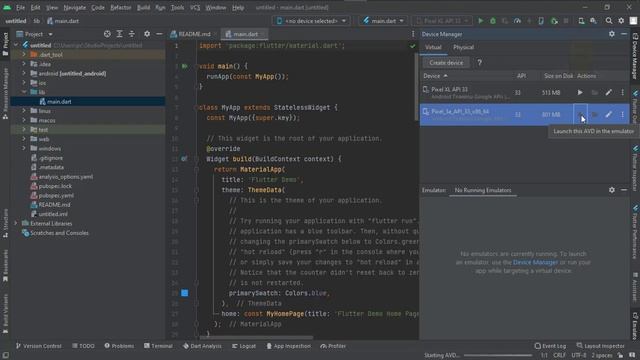
Task: Toggle Bookmarks side tab
Action: click(x=5, y=266)
